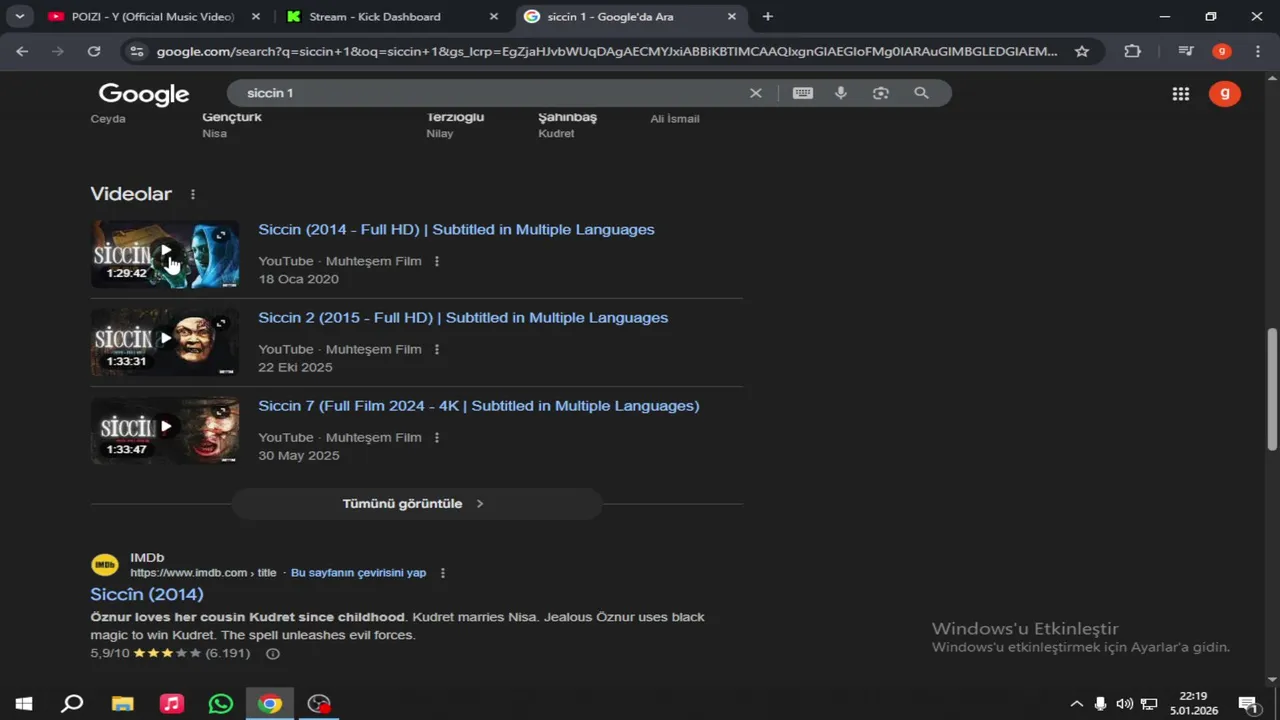Reload the current page
The image size is (1280, 720).
tap(94, 51)
